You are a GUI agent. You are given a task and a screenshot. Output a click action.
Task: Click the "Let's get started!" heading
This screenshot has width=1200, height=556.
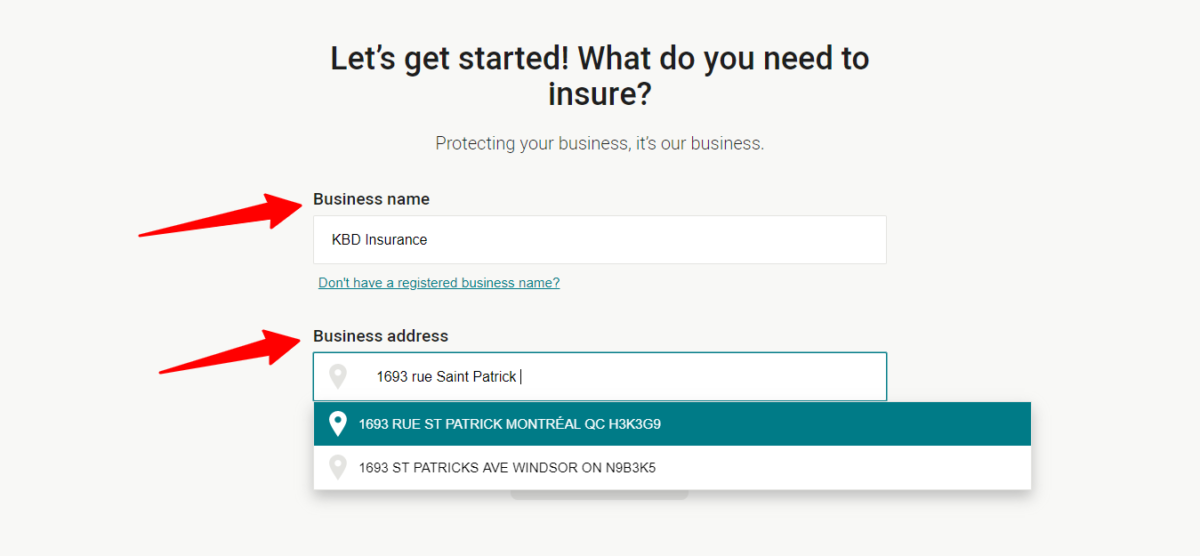click(x=450, y=59)
